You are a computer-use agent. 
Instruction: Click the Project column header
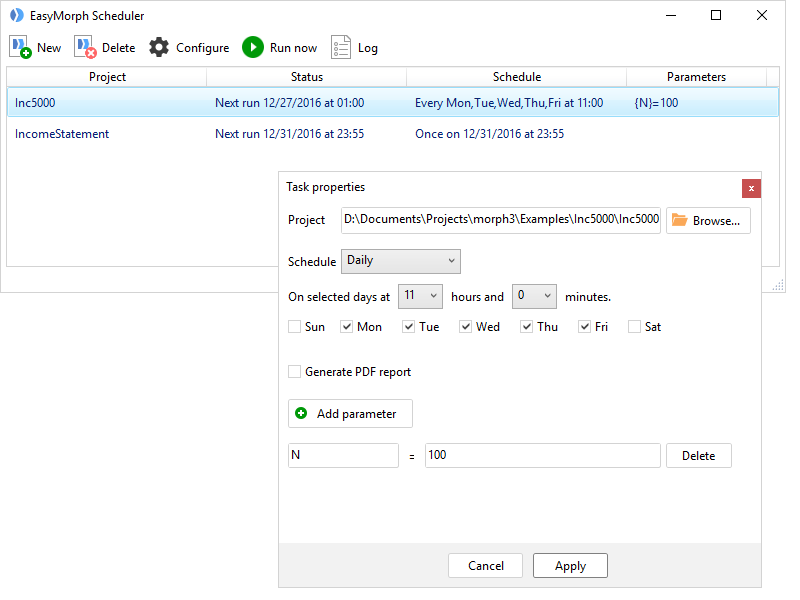coord(107,77)
